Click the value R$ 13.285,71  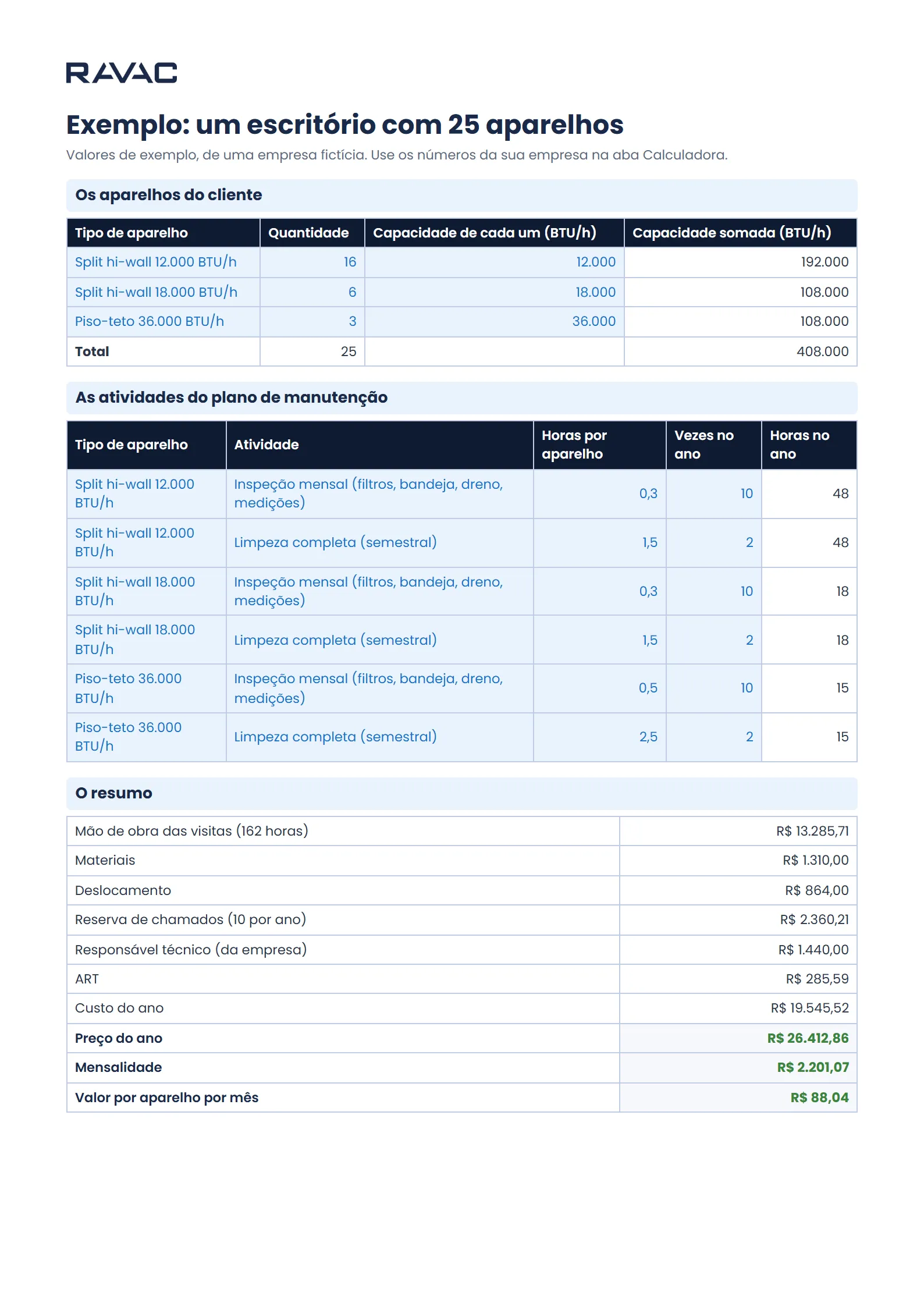(812, 831)
